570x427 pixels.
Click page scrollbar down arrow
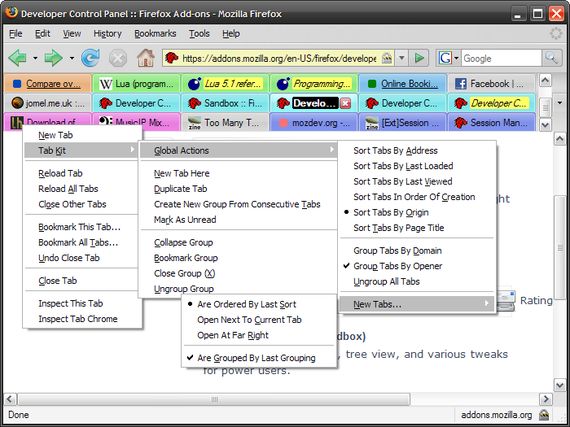point(560,384)
